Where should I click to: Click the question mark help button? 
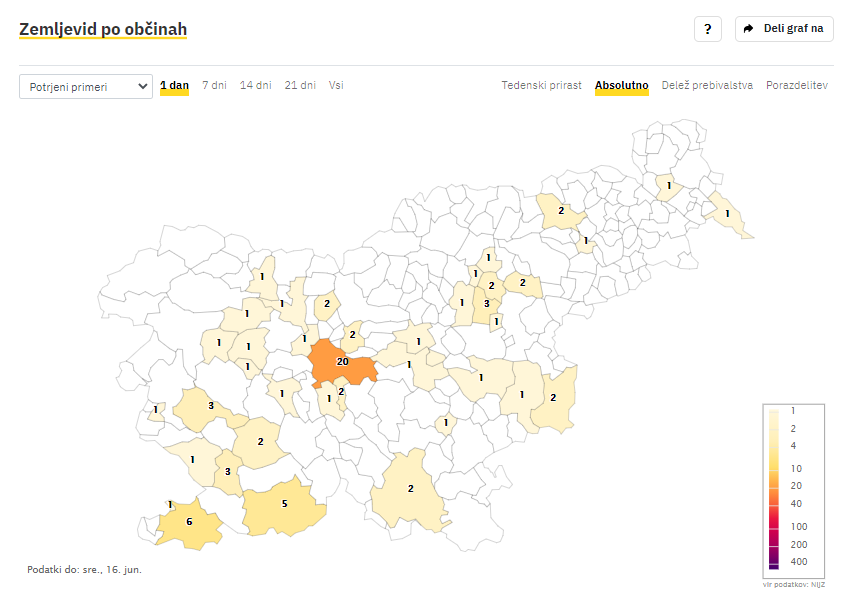click(x=707, y=29)
